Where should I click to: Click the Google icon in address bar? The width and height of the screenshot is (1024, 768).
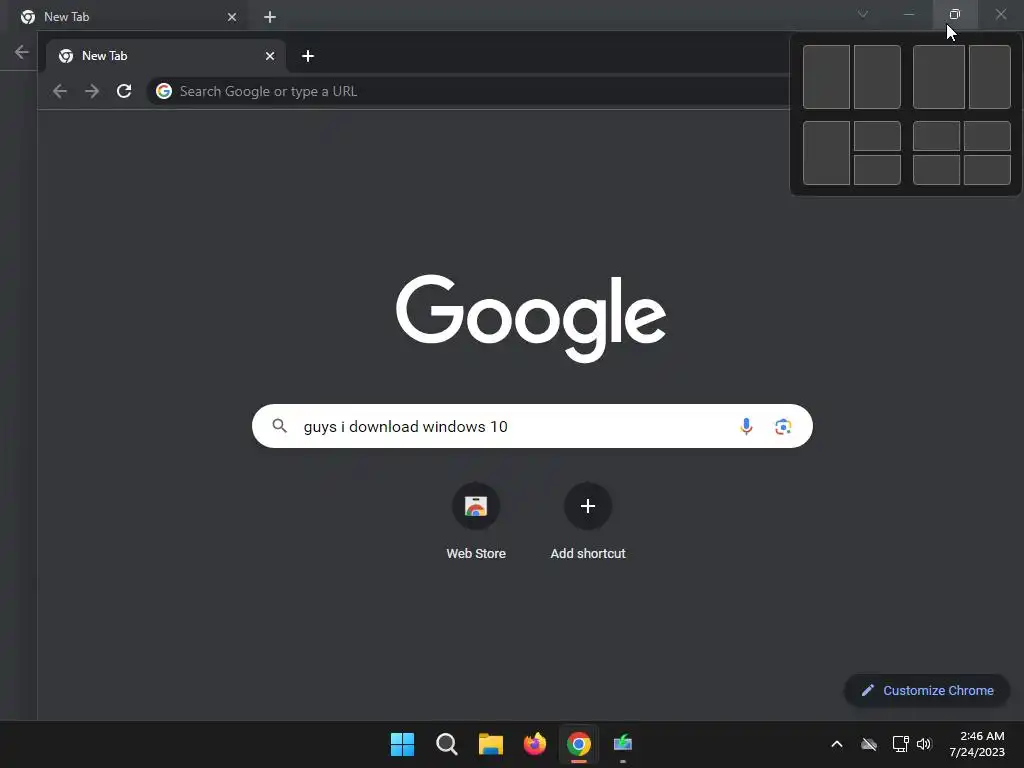pyautogui.click(x=164, y=91)
